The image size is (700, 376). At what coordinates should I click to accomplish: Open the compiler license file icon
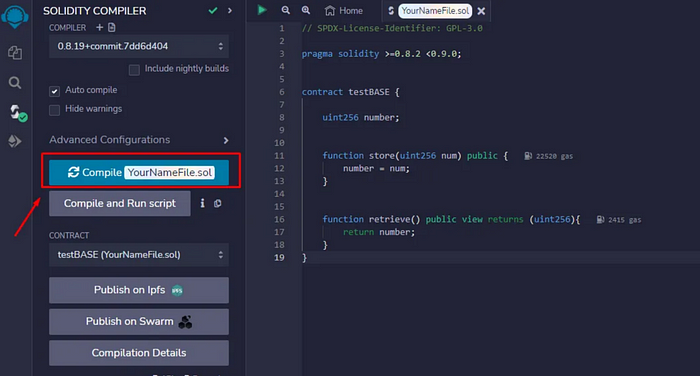(112, 28)
